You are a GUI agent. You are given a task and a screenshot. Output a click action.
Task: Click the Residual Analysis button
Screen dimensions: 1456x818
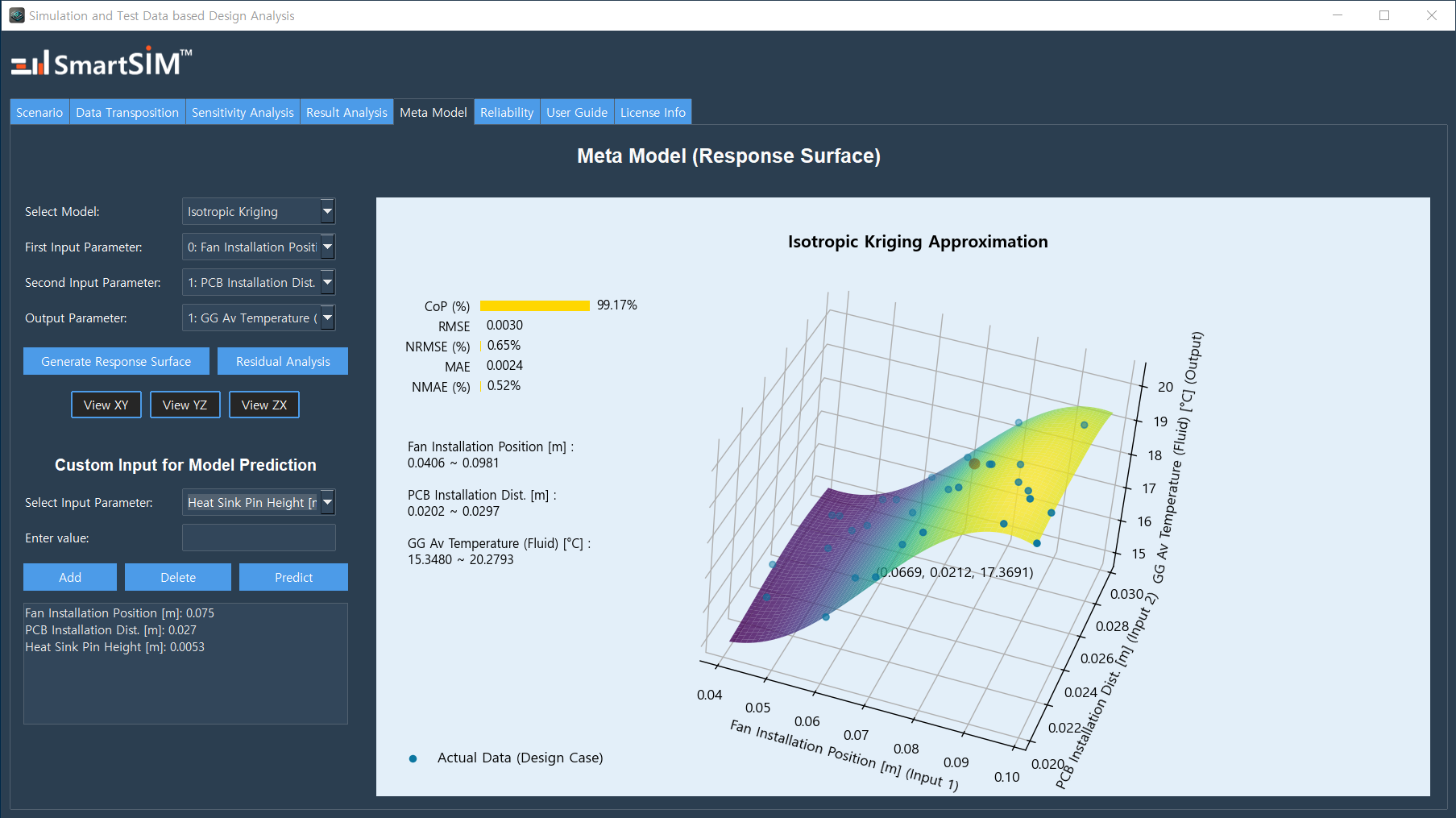pyautogui.click(x=283, y=362)
